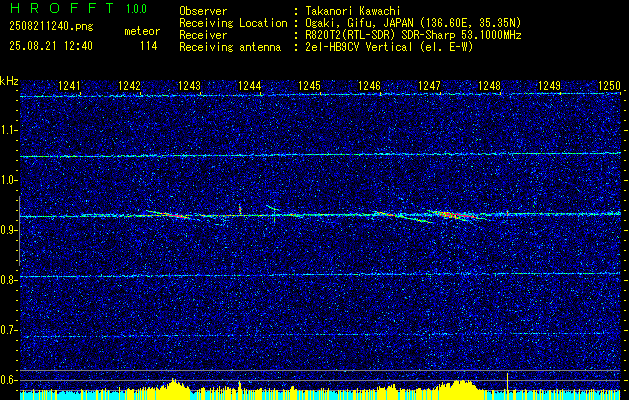629x400 pixels.
Task: Click time marker 1245
Action: (310, 86)
